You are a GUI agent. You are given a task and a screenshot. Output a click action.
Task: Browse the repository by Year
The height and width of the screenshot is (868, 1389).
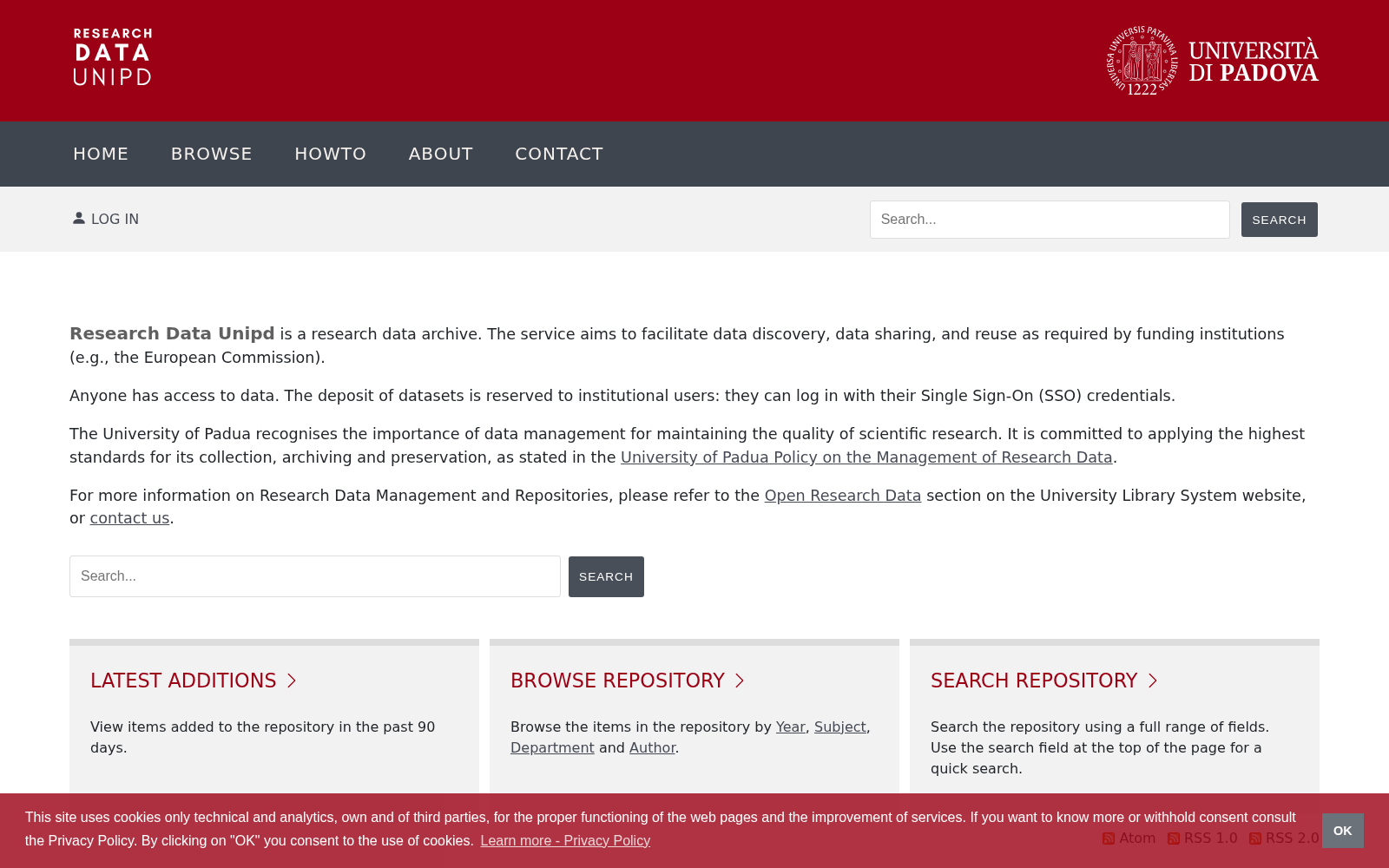pos(791,727)
